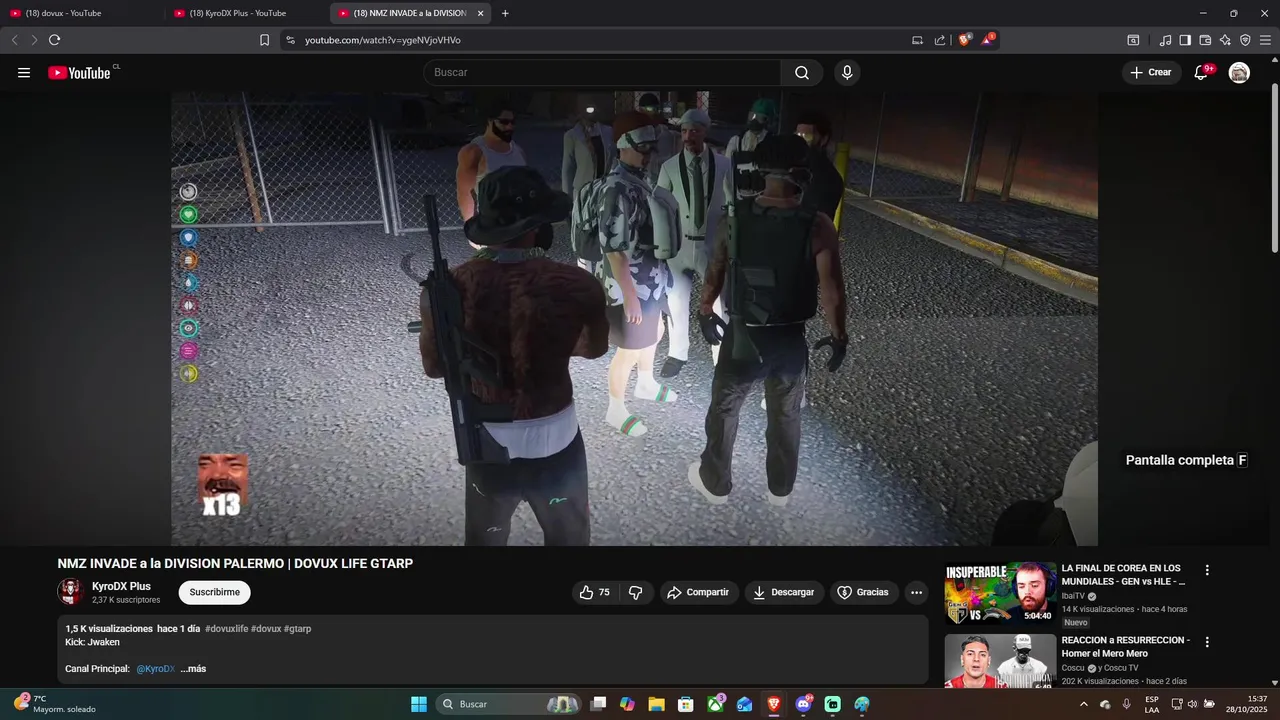Click the Brave Shields lion icon
This screenshot has height=720, width=1280.
(964, 40)
